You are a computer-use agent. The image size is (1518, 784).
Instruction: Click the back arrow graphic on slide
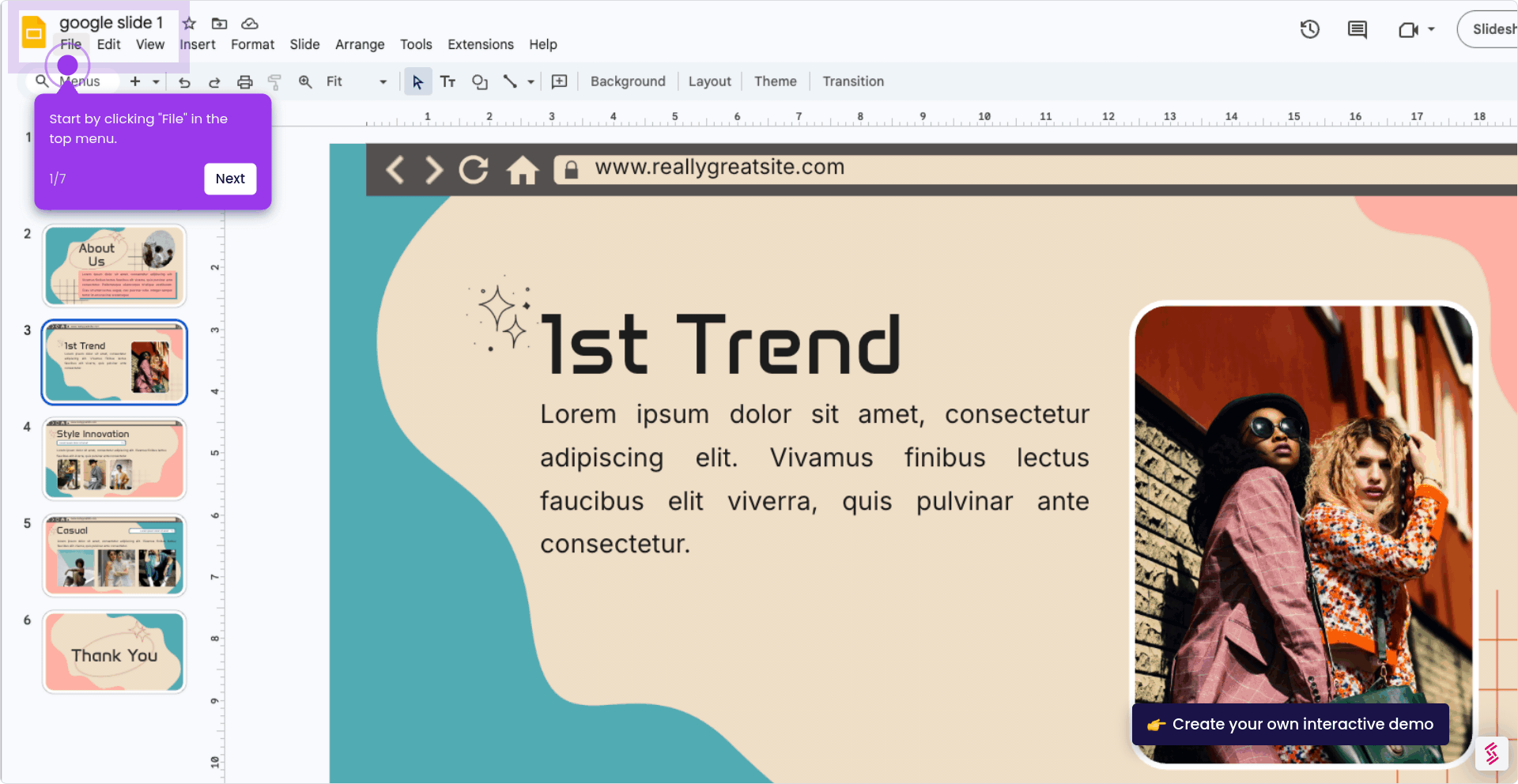point(395,169)
